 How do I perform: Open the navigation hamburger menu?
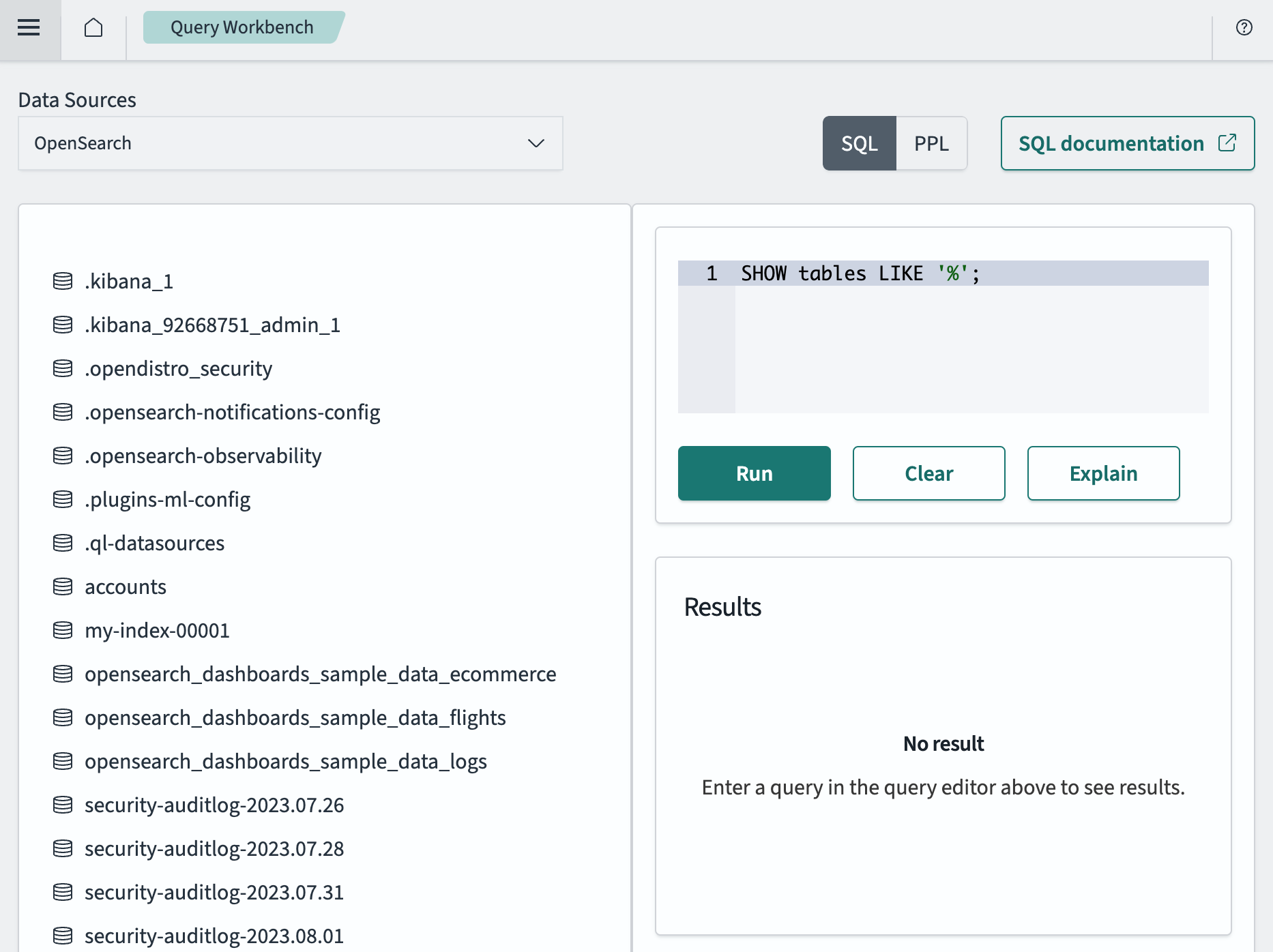pos(29,27)
